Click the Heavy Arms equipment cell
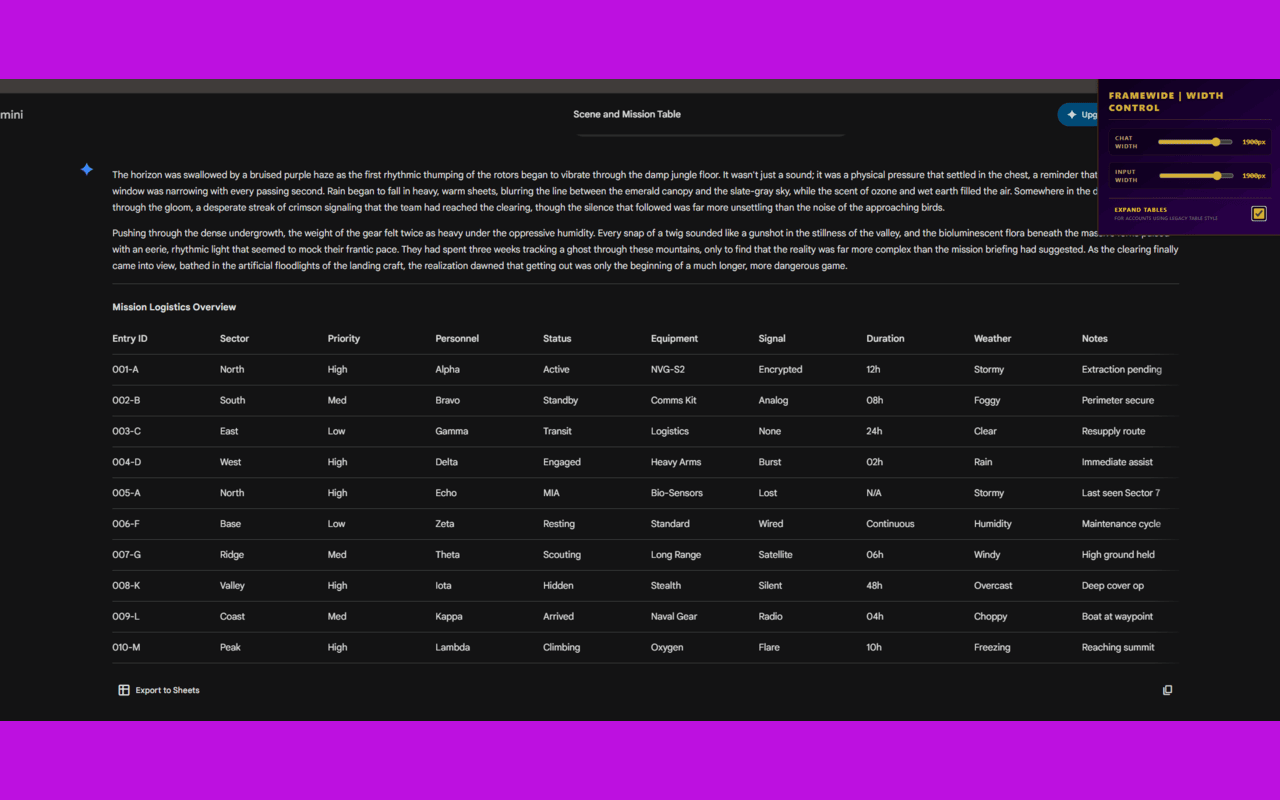 676,463
